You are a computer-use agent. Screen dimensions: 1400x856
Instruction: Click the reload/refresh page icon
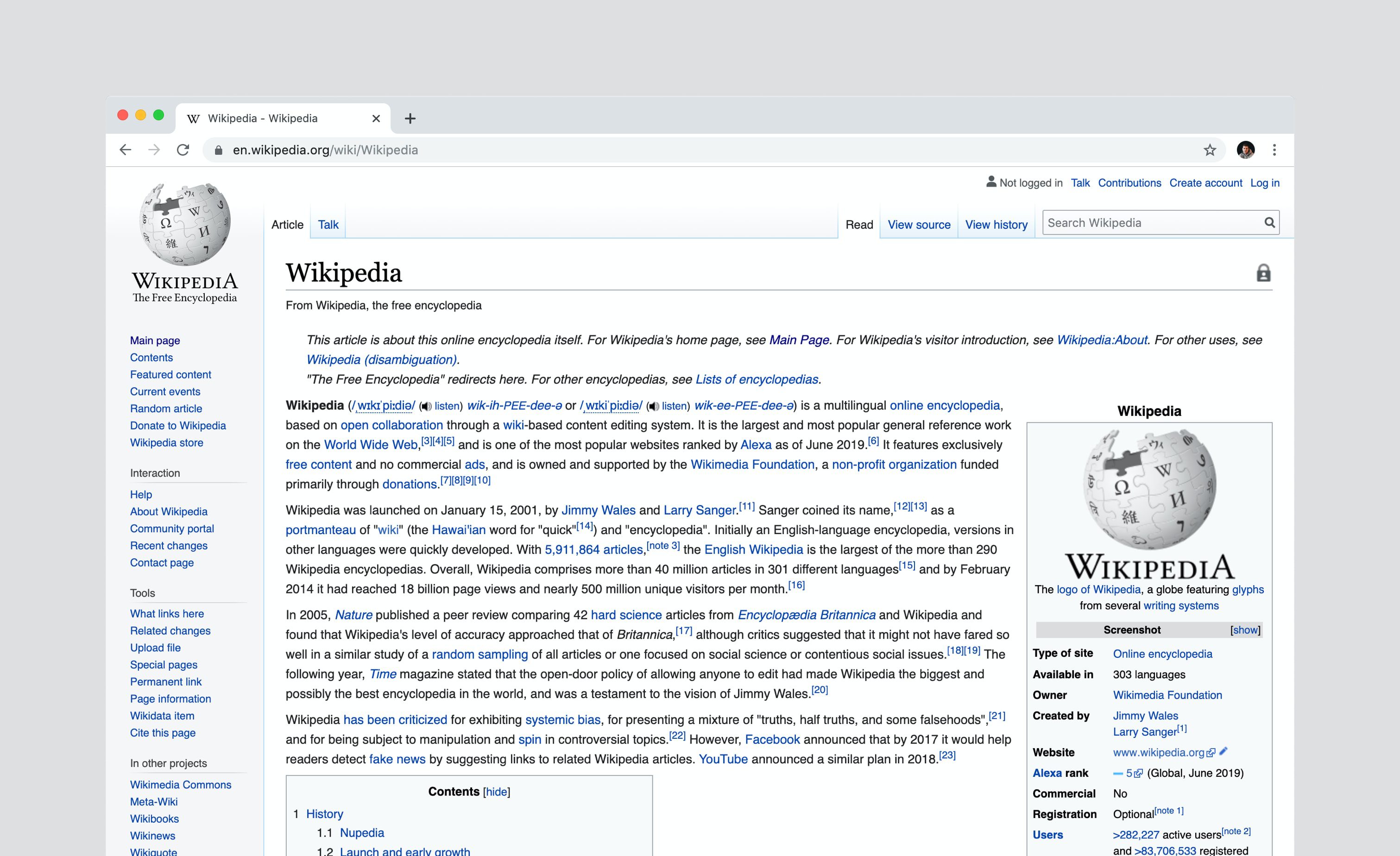(183, 150)
